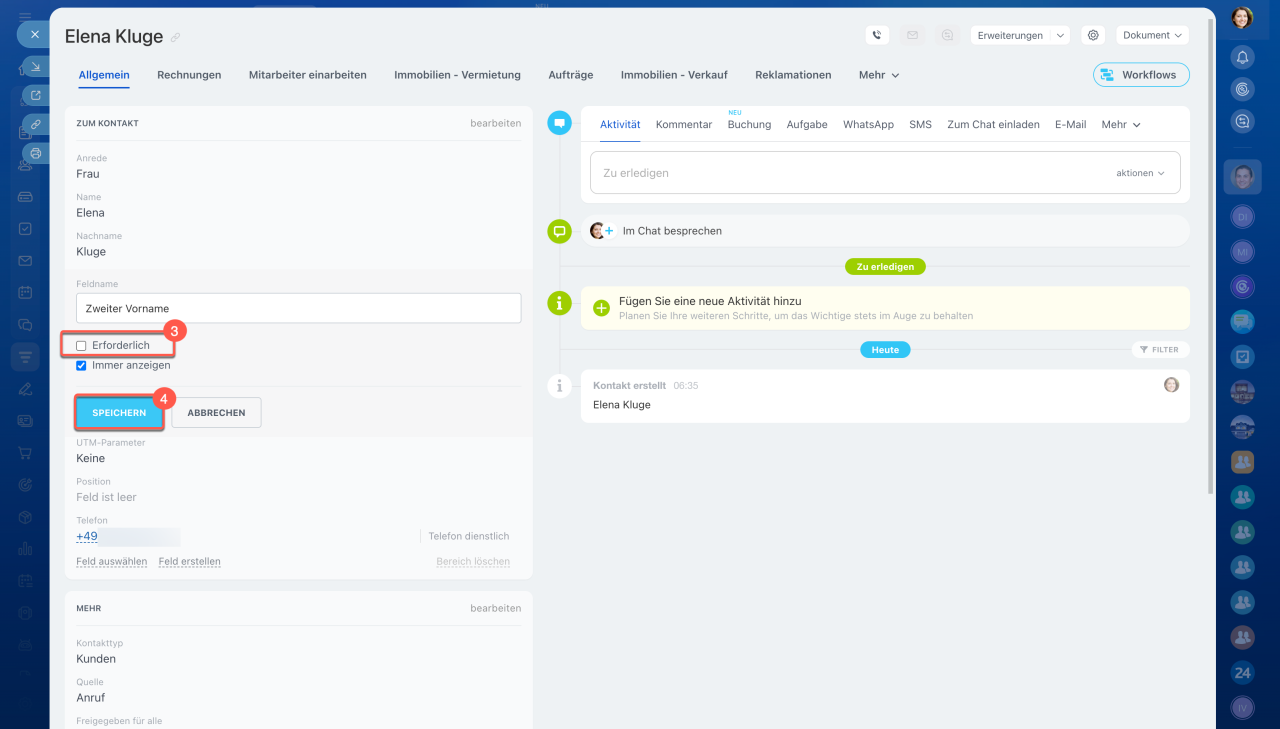Screen dimensions: 1280x729
Task: Click the Feldname input with Zweiter Vorname
Action: 298,308
